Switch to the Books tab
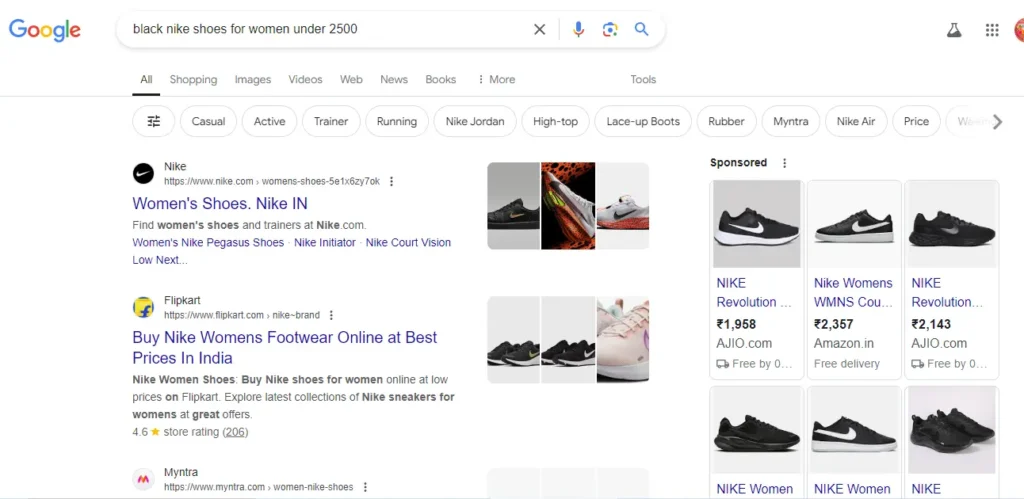This screenshot has width=1024, height=499. (440, 80)
